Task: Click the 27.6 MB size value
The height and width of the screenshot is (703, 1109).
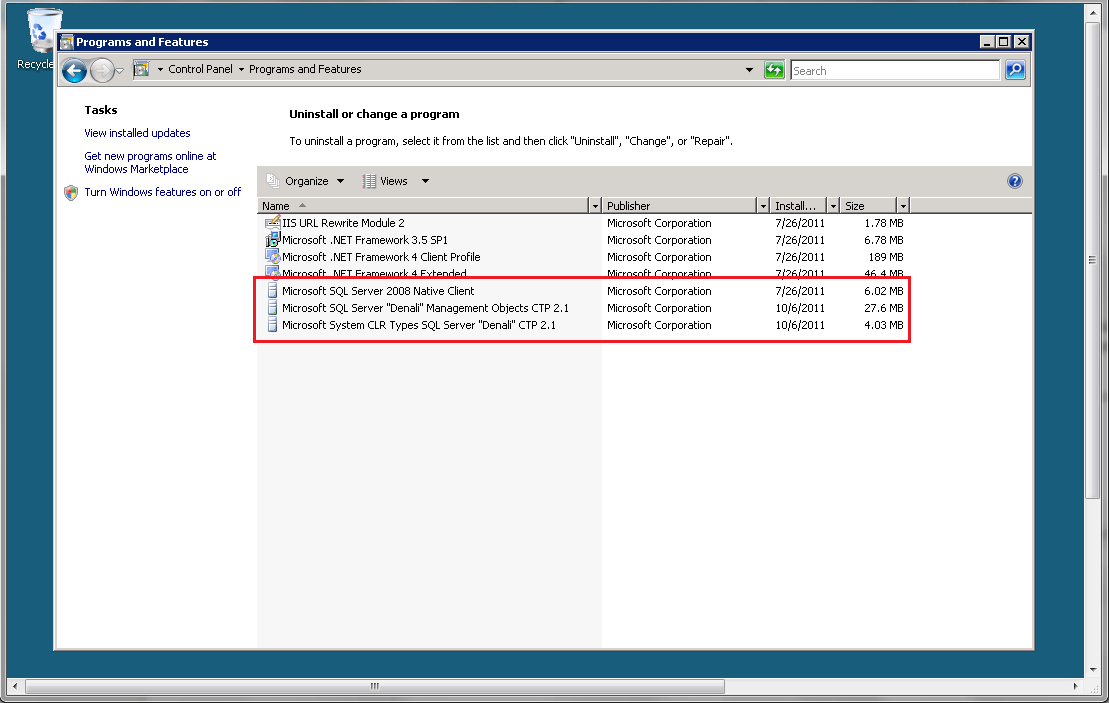Action: pos(883,308)
